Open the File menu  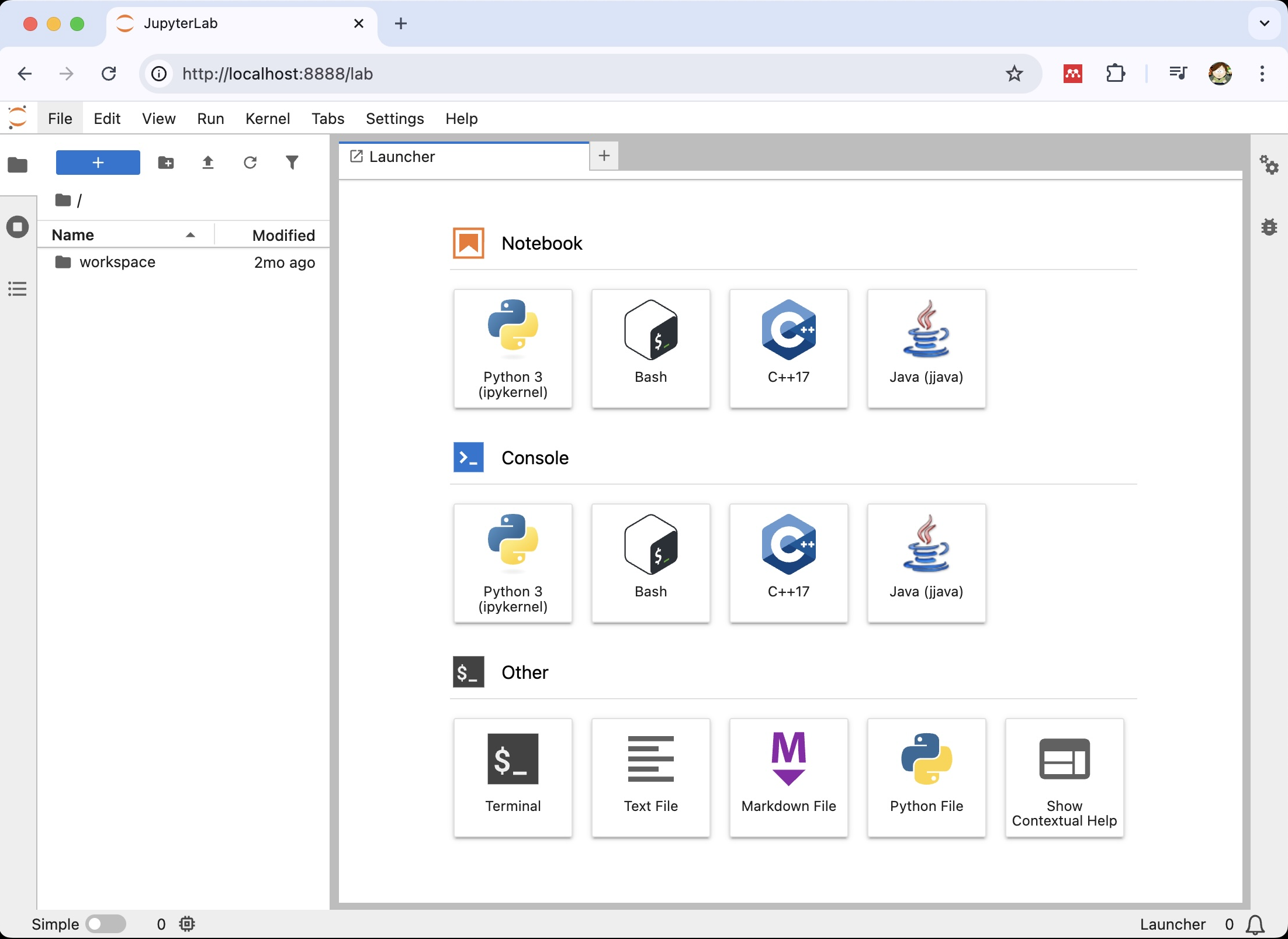[60, 119]
